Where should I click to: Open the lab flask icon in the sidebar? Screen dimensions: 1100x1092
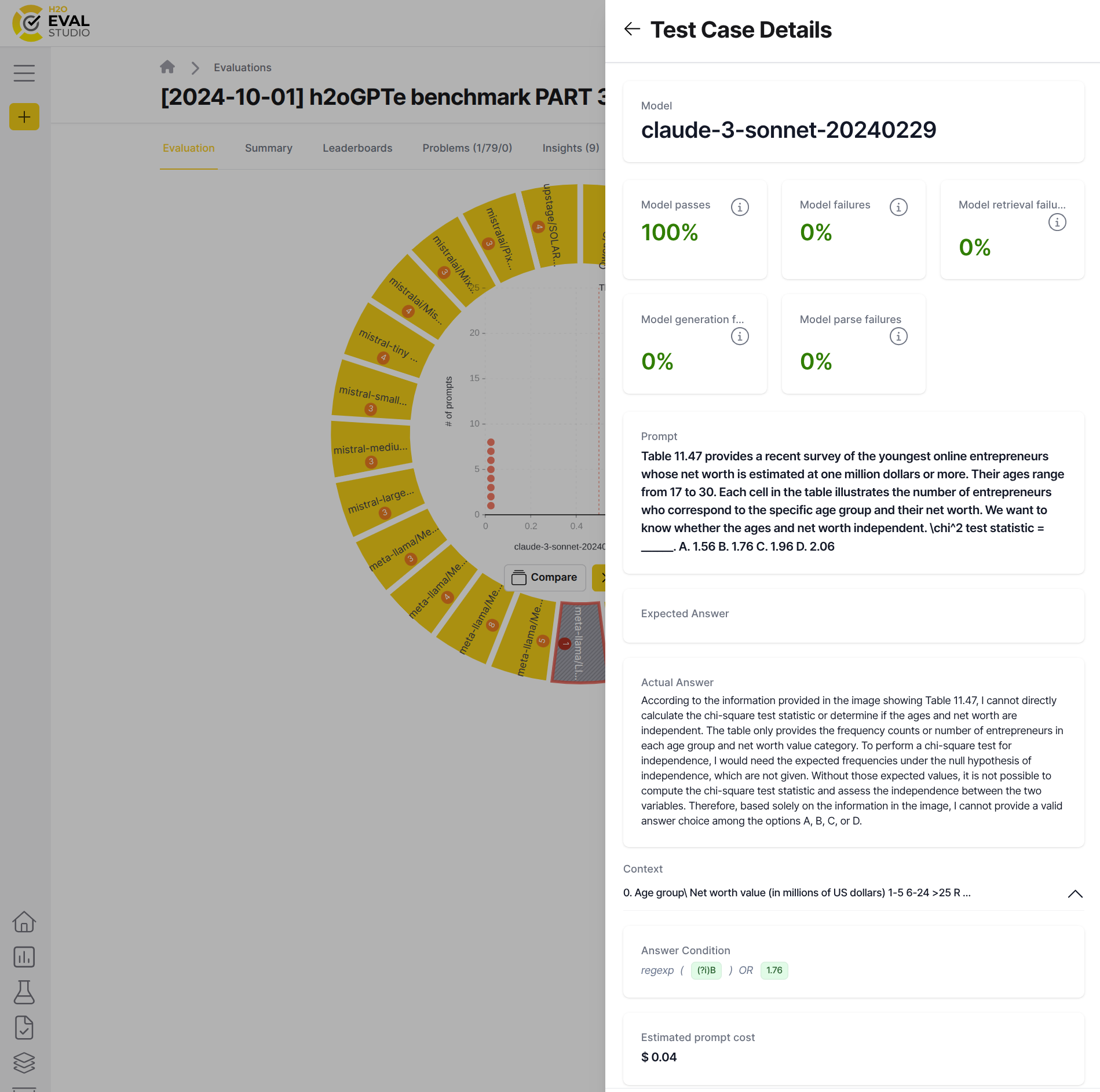pyautogui.click(x=24, y=992)
